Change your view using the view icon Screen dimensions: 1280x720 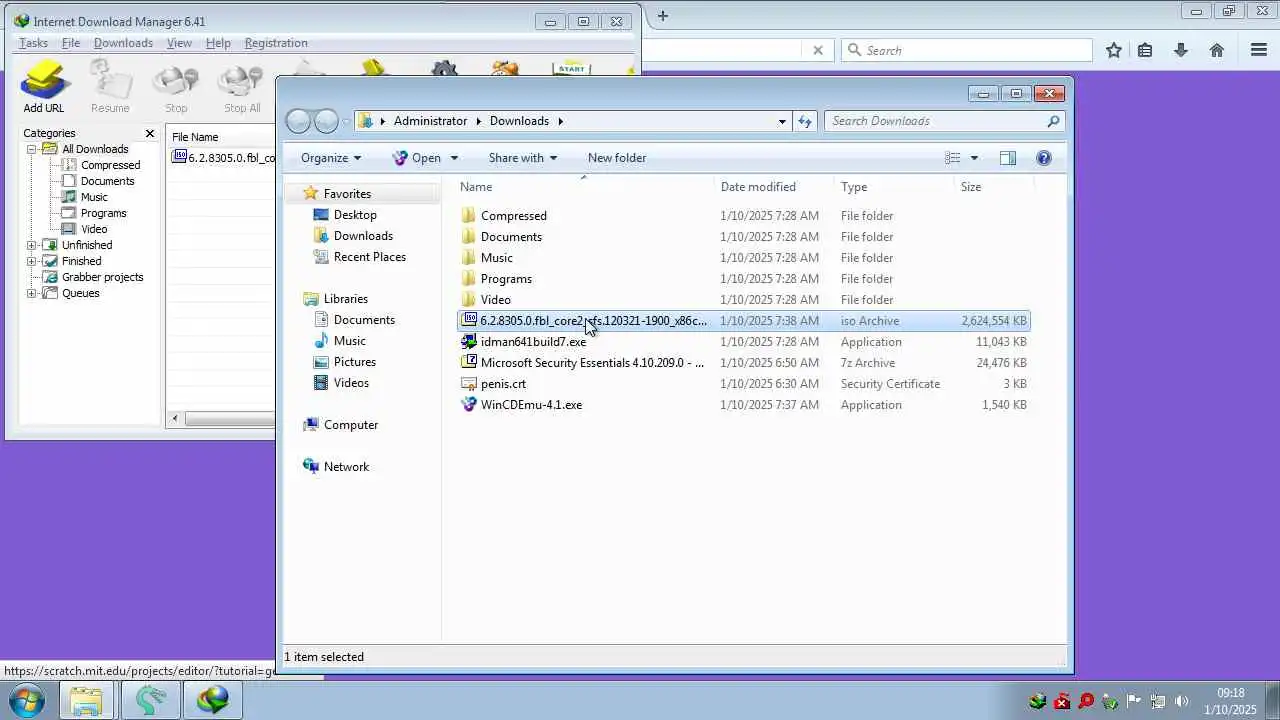click(953, 158)
